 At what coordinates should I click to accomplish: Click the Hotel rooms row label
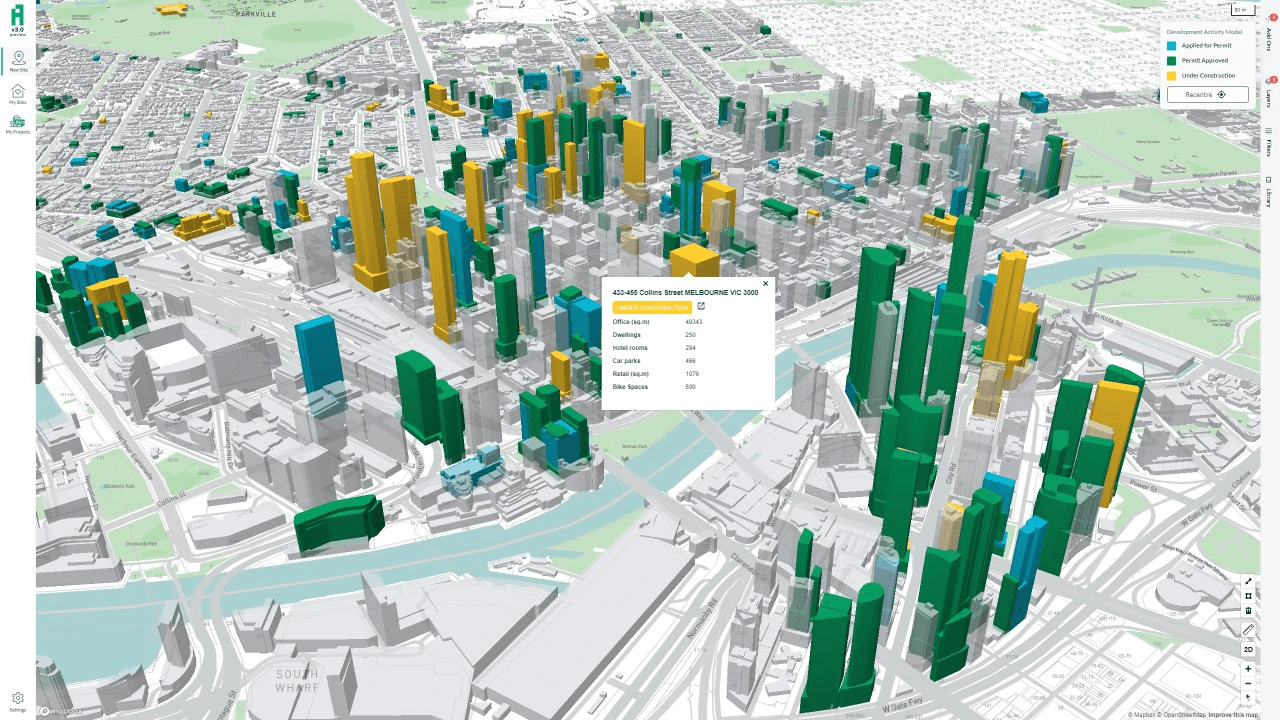(x=629, y=348)
